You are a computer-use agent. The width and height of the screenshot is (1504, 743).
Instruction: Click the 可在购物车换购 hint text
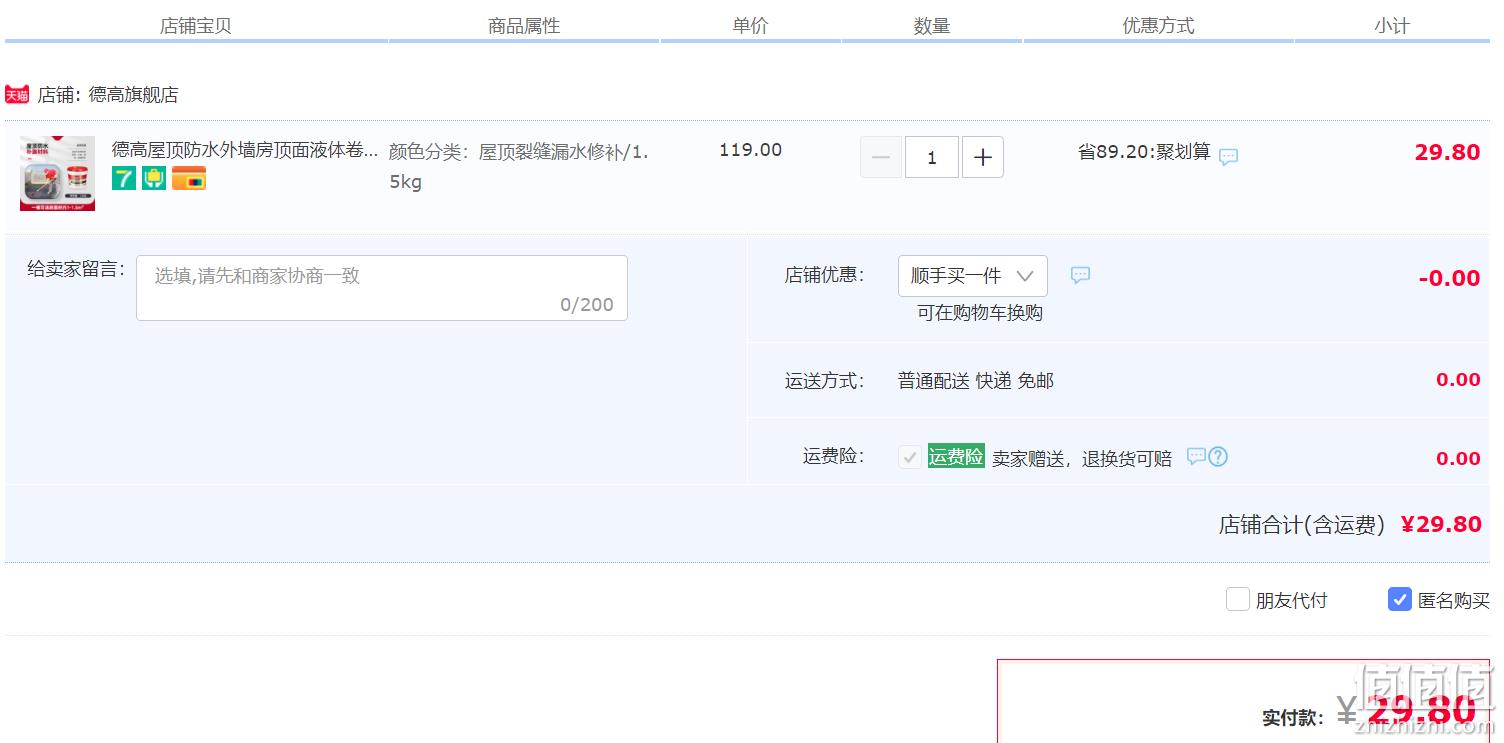coord(980,313)
